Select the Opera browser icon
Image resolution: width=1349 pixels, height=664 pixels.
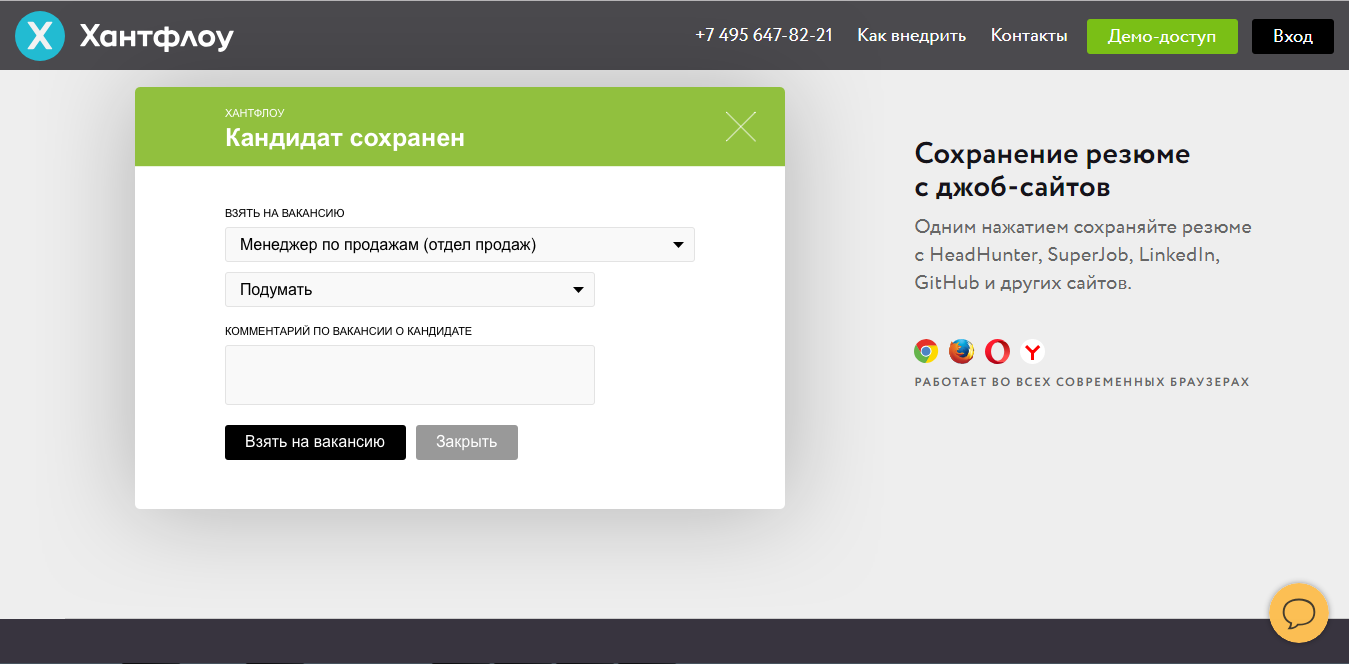pyautogui.click(x=996, y=351)
